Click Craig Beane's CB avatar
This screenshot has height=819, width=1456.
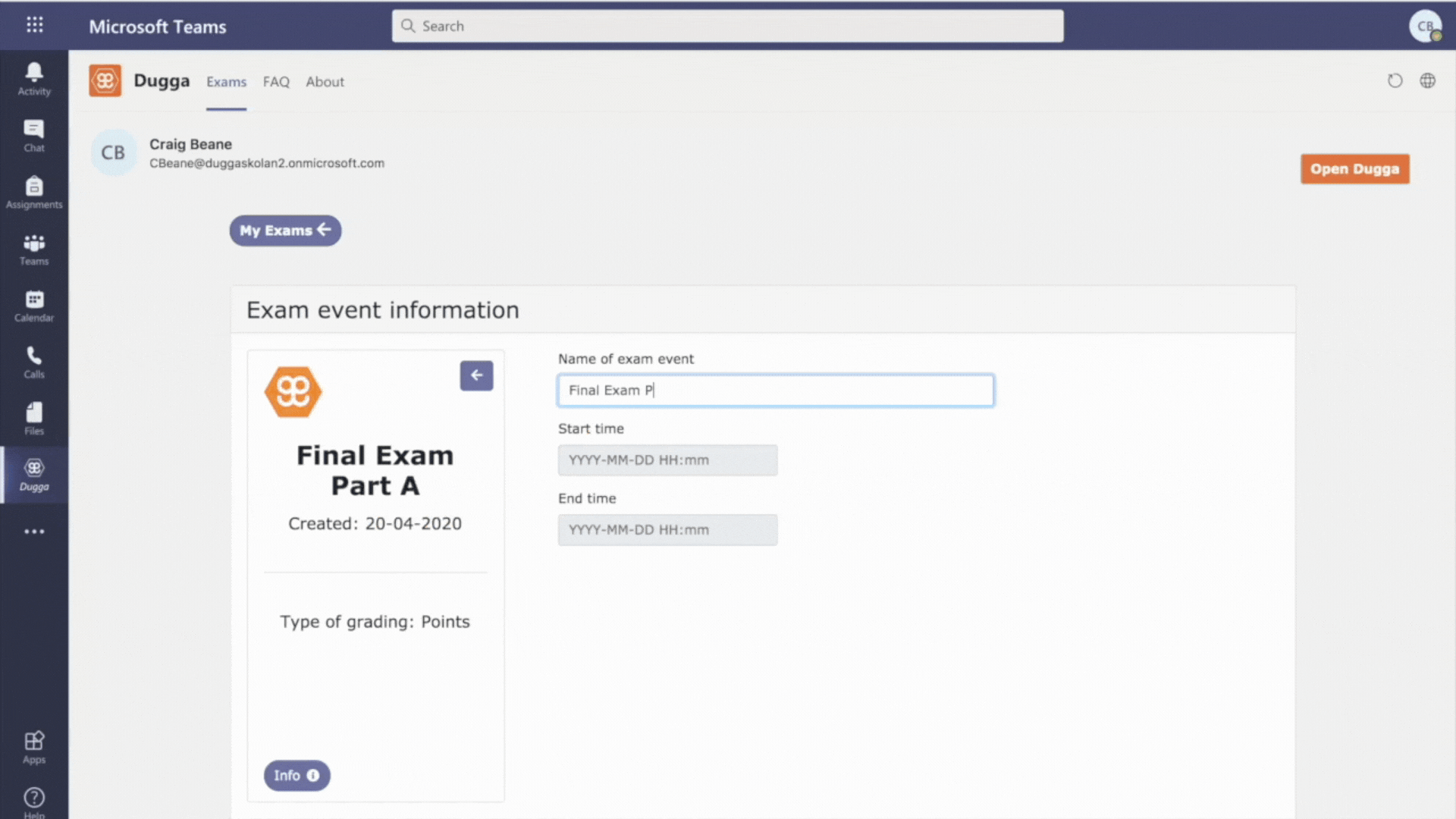[x=114, y=152]
